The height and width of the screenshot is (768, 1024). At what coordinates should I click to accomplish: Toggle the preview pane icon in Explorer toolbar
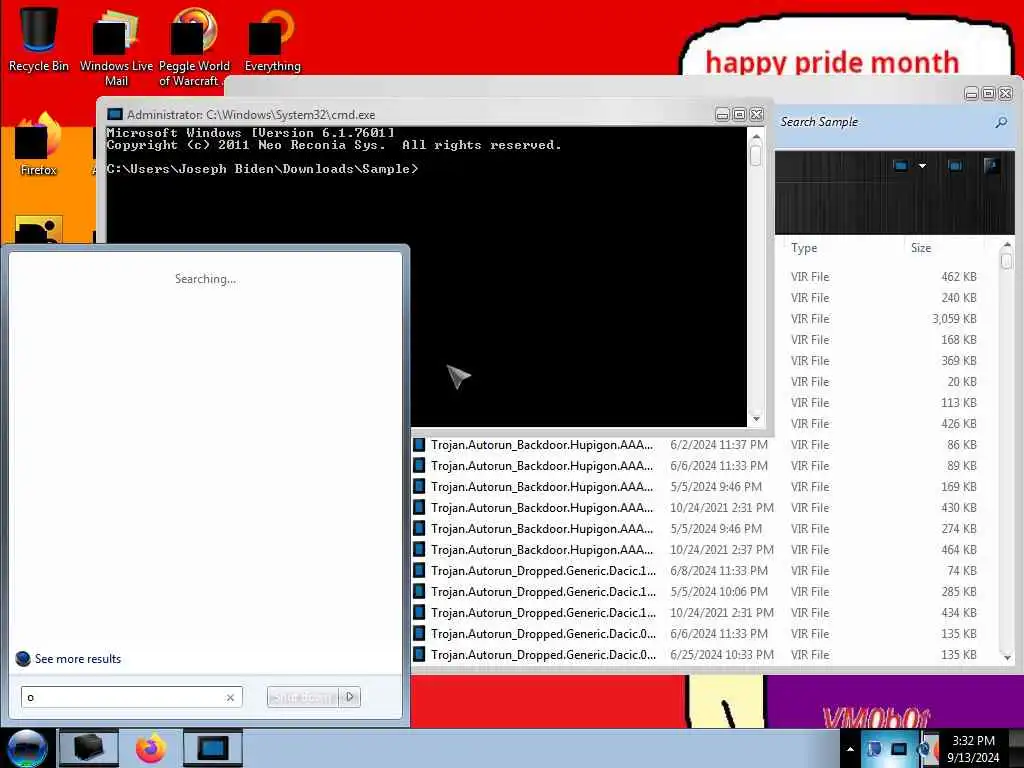click(955, 166)
